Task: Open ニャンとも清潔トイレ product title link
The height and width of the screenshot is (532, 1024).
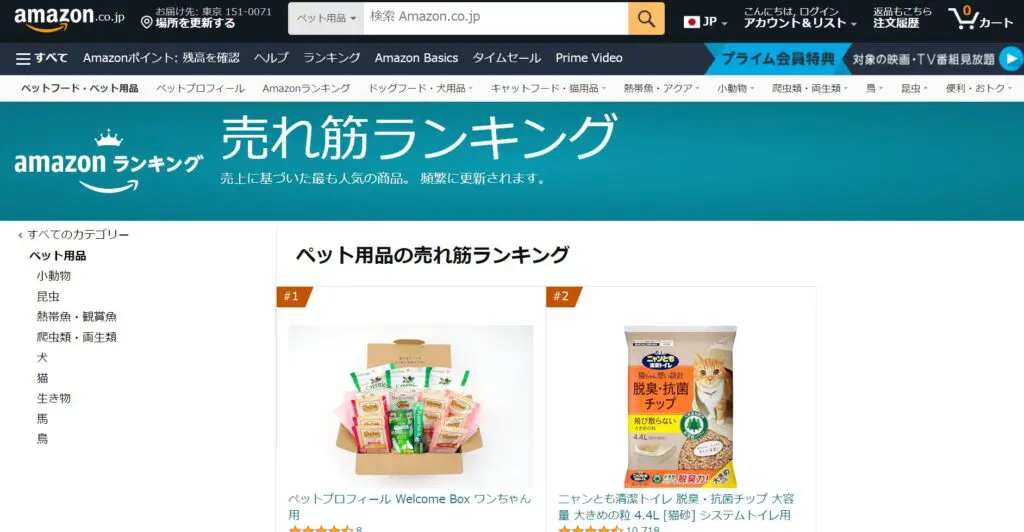Action: pyautogui.click(x=676, y=507)
